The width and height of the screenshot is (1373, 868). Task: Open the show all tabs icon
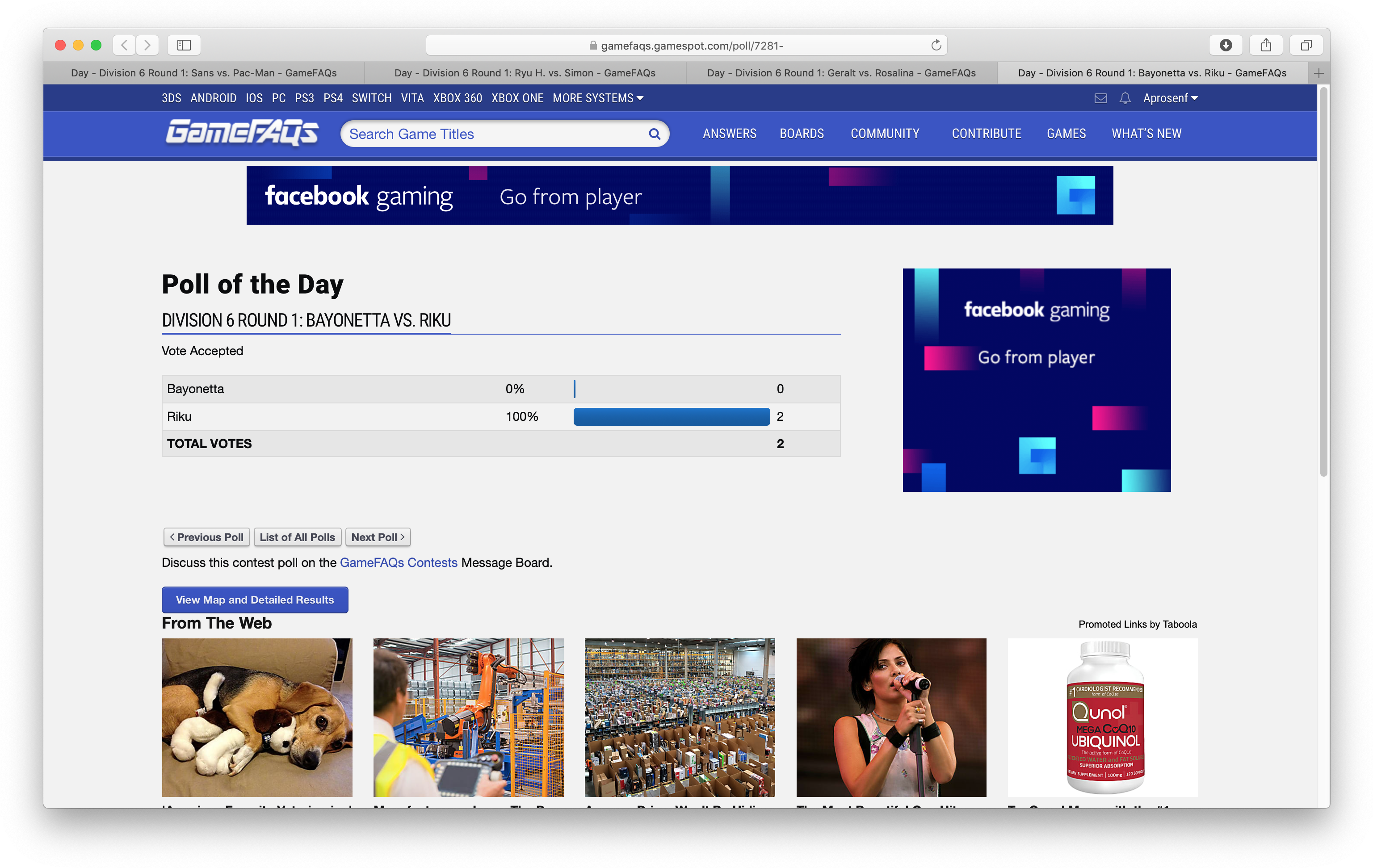tap(1306, 45)
